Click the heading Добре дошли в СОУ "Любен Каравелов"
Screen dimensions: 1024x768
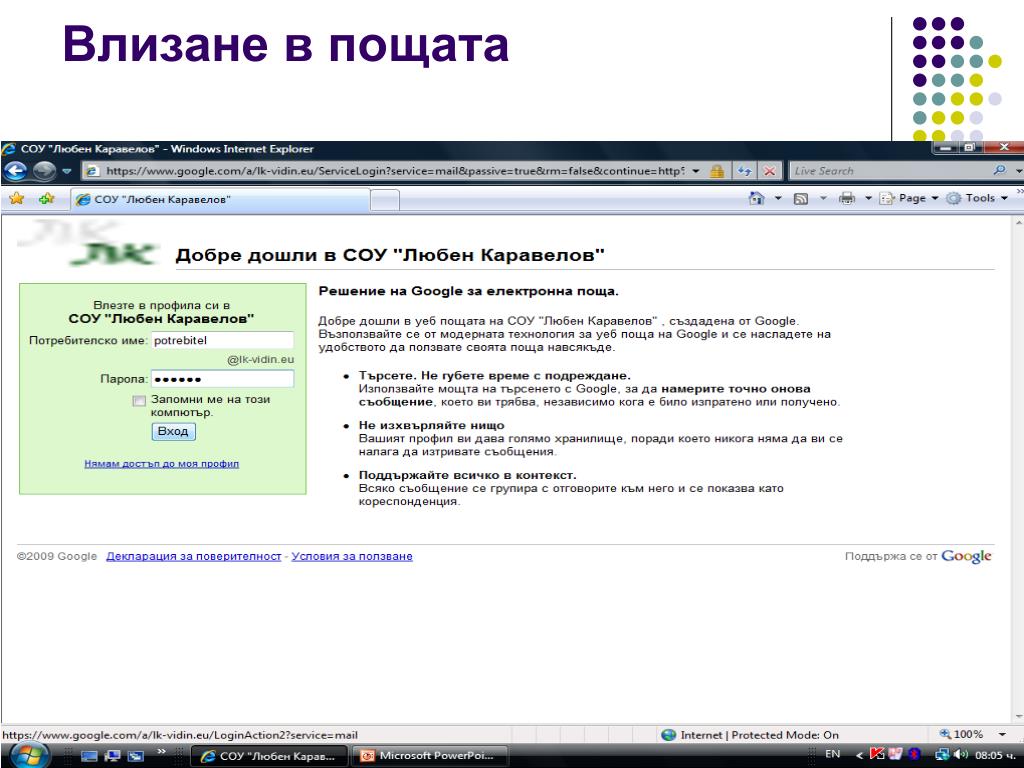(390, 255)
